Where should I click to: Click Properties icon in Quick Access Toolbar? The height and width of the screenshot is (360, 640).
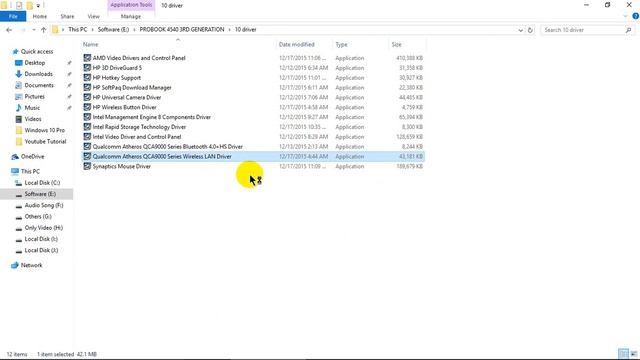19,5
